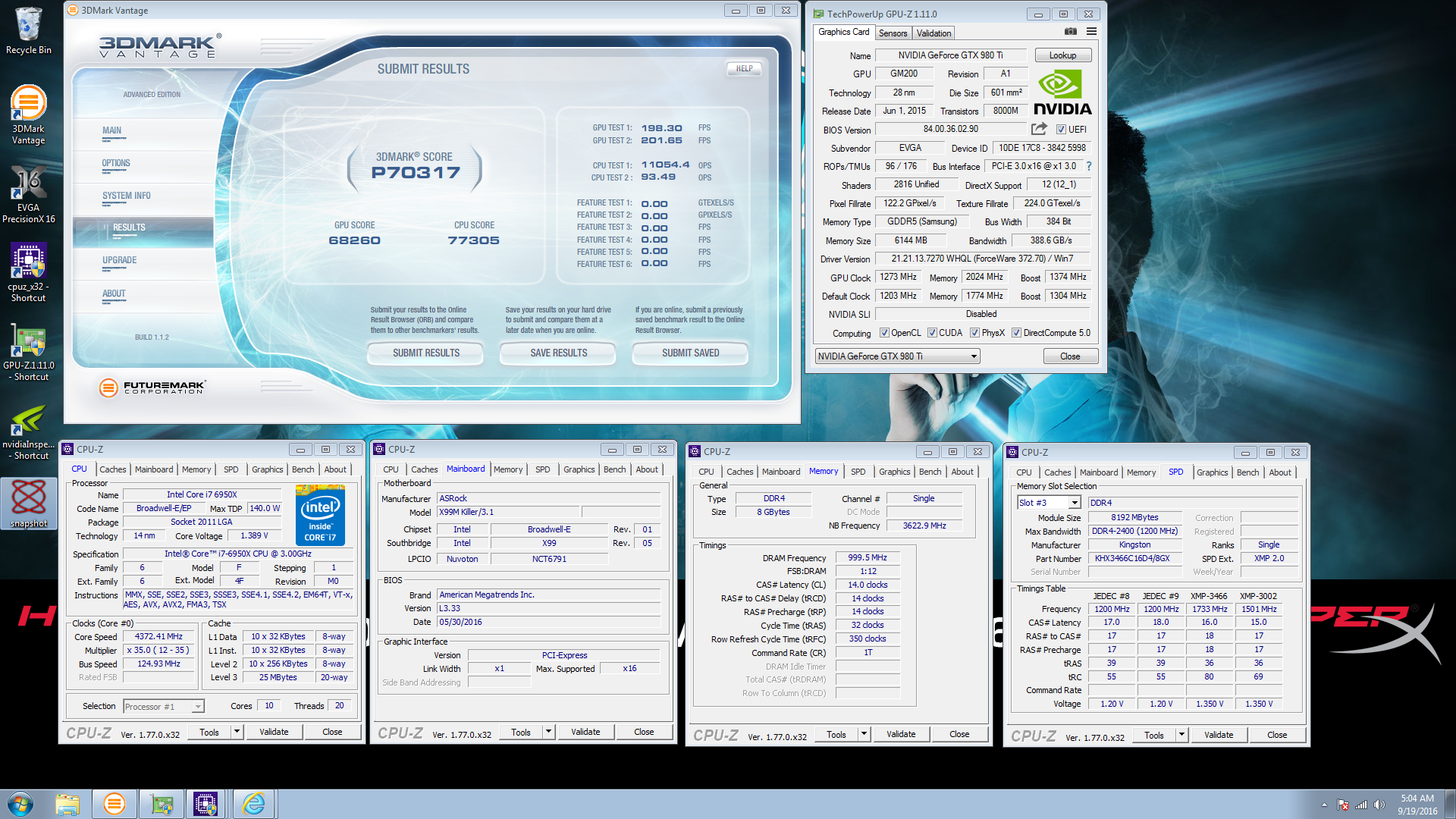The image size is (1456, 819).
Task: Switch to the Validation tab in GPU-Z
Action: 934,33
